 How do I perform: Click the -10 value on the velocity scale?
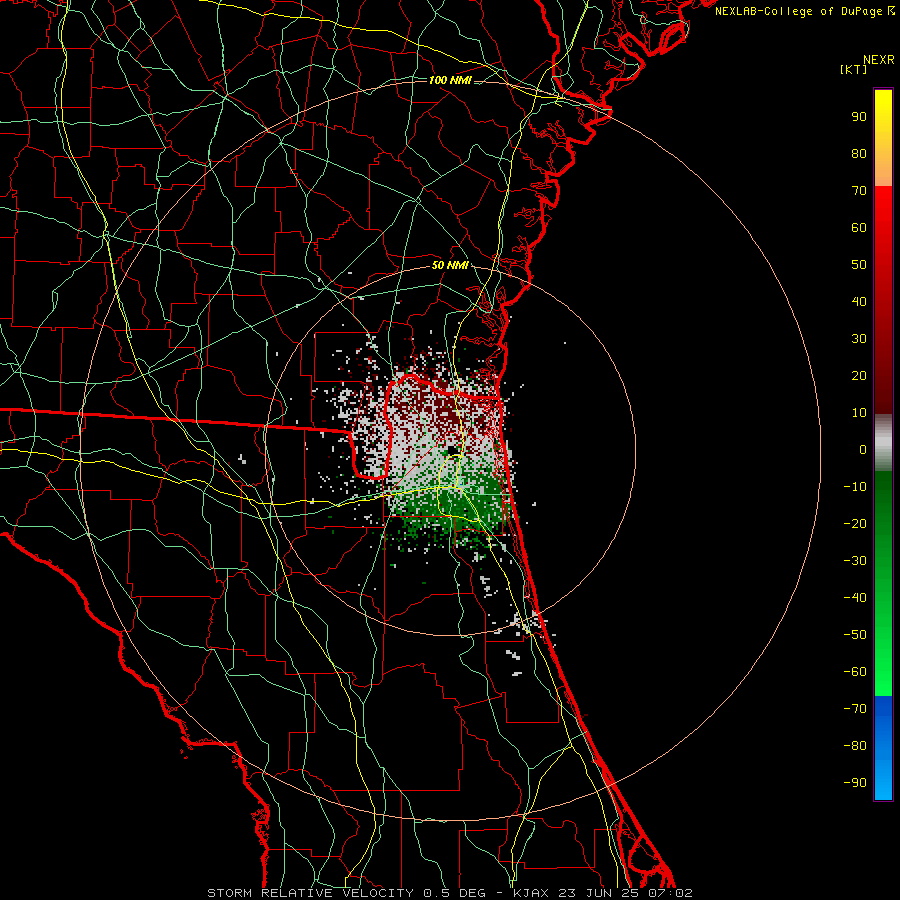[855, 487]
